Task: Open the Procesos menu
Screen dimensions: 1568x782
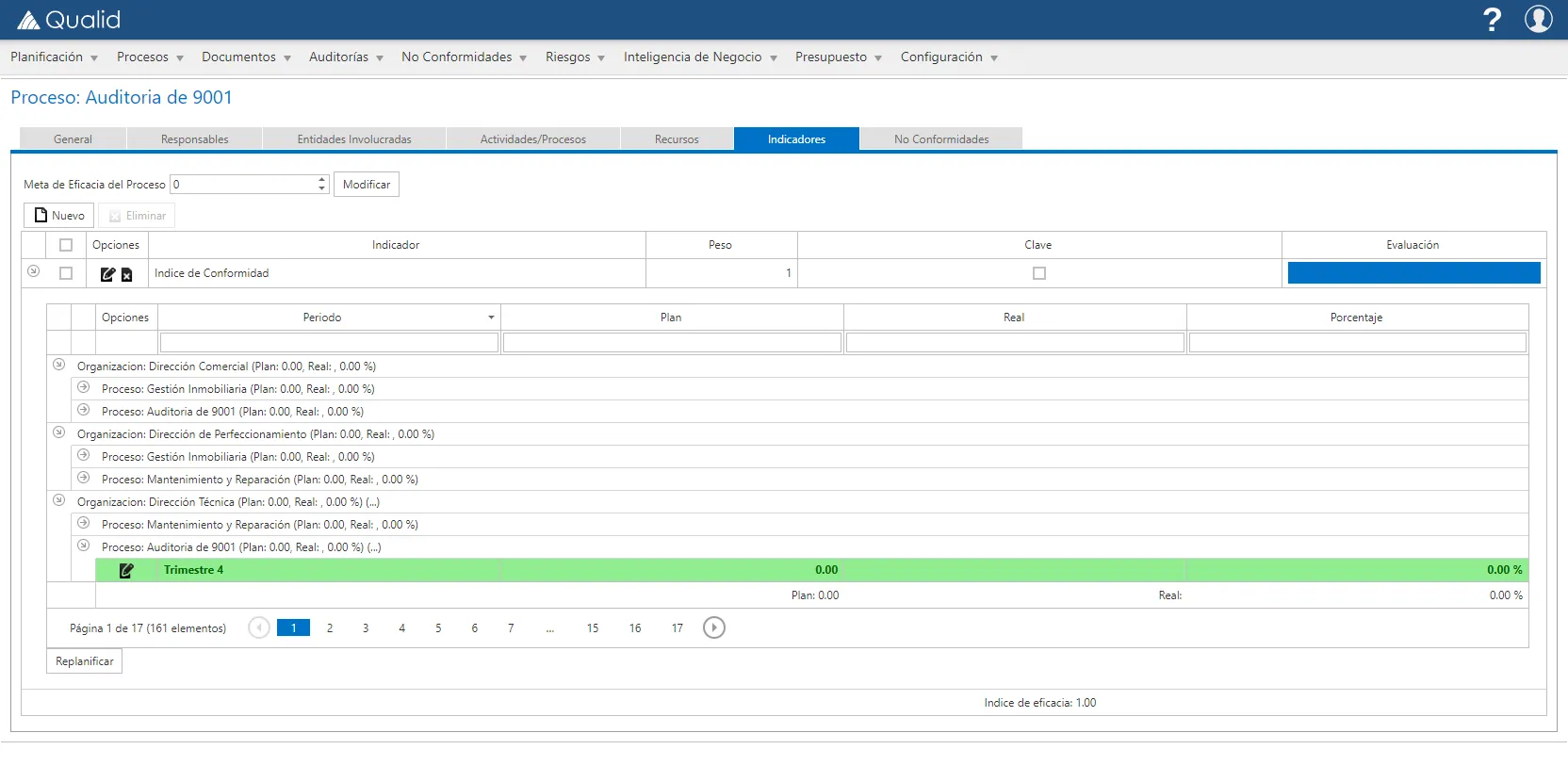Action: pos(150,57)
